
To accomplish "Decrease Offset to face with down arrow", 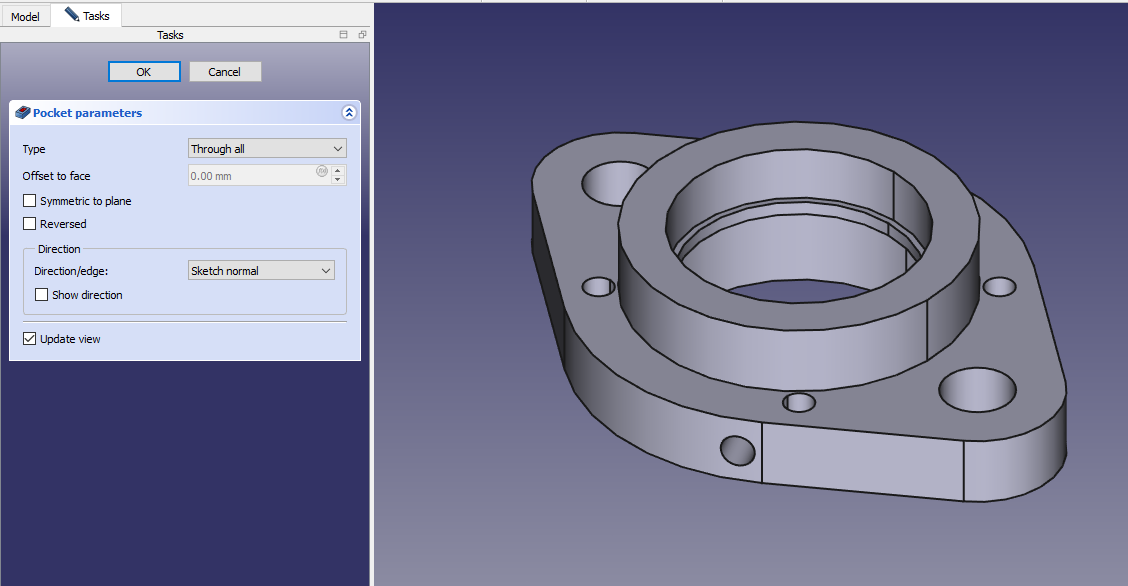I will (x=338, y=181).
